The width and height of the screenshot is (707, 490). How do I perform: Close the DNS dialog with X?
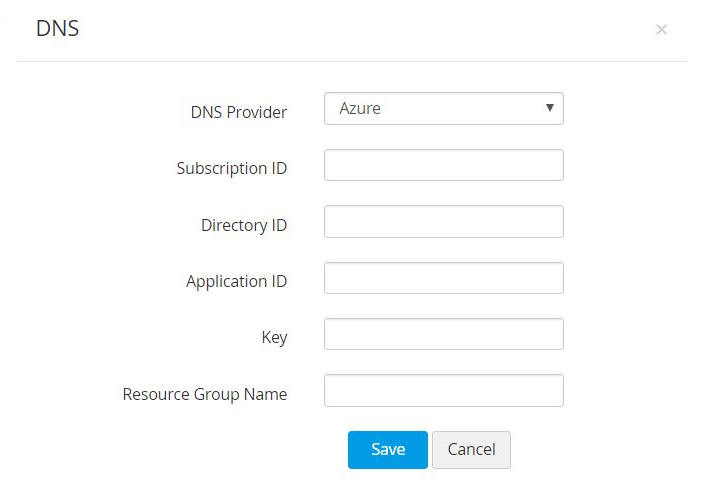pos(661,30)
